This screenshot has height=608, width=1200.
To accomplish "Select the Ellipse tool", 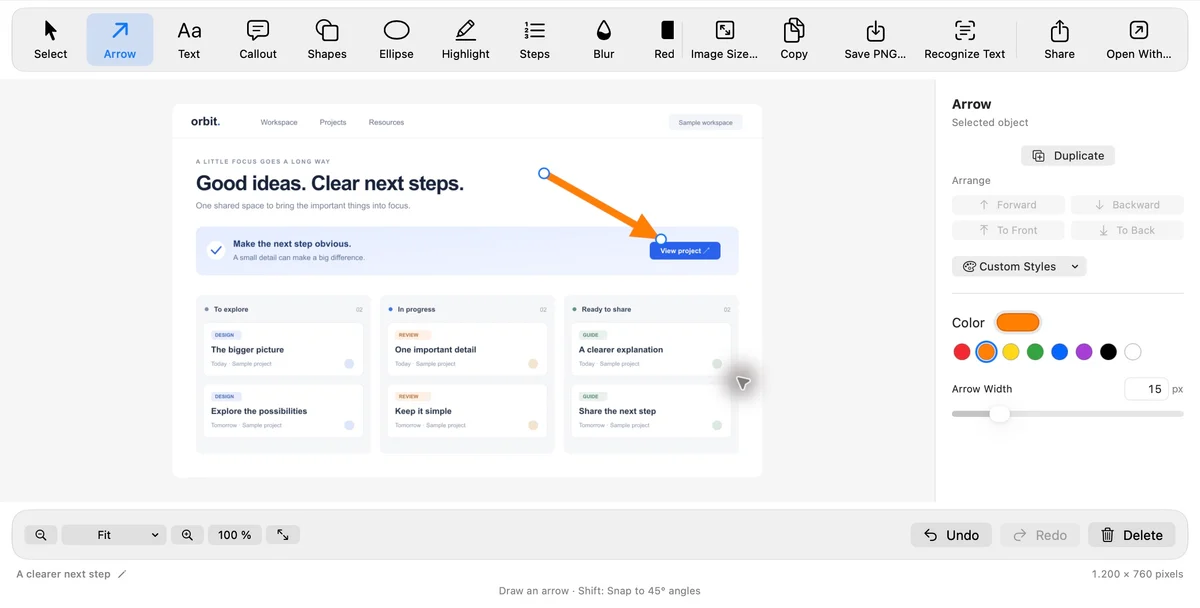I will [x=396, y=40].
